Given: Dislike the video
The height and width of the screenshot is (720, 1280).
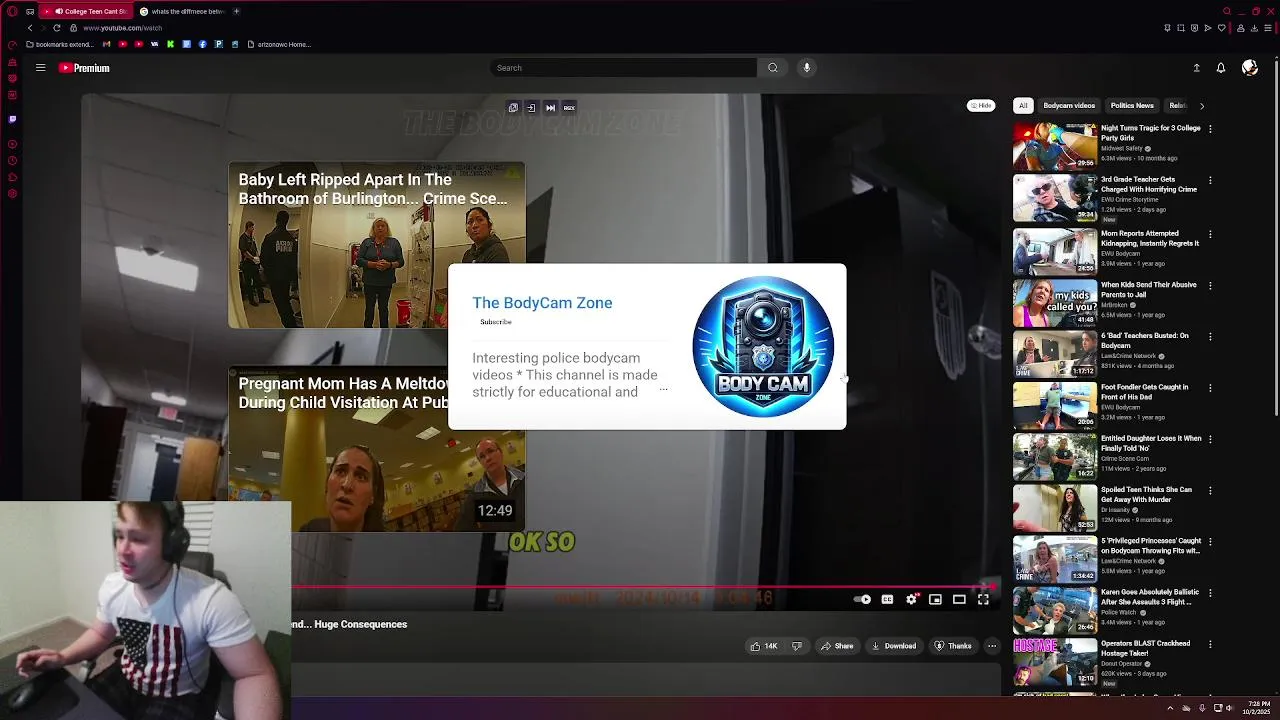Looking at the screenshot, I should (x=797, y=646).
